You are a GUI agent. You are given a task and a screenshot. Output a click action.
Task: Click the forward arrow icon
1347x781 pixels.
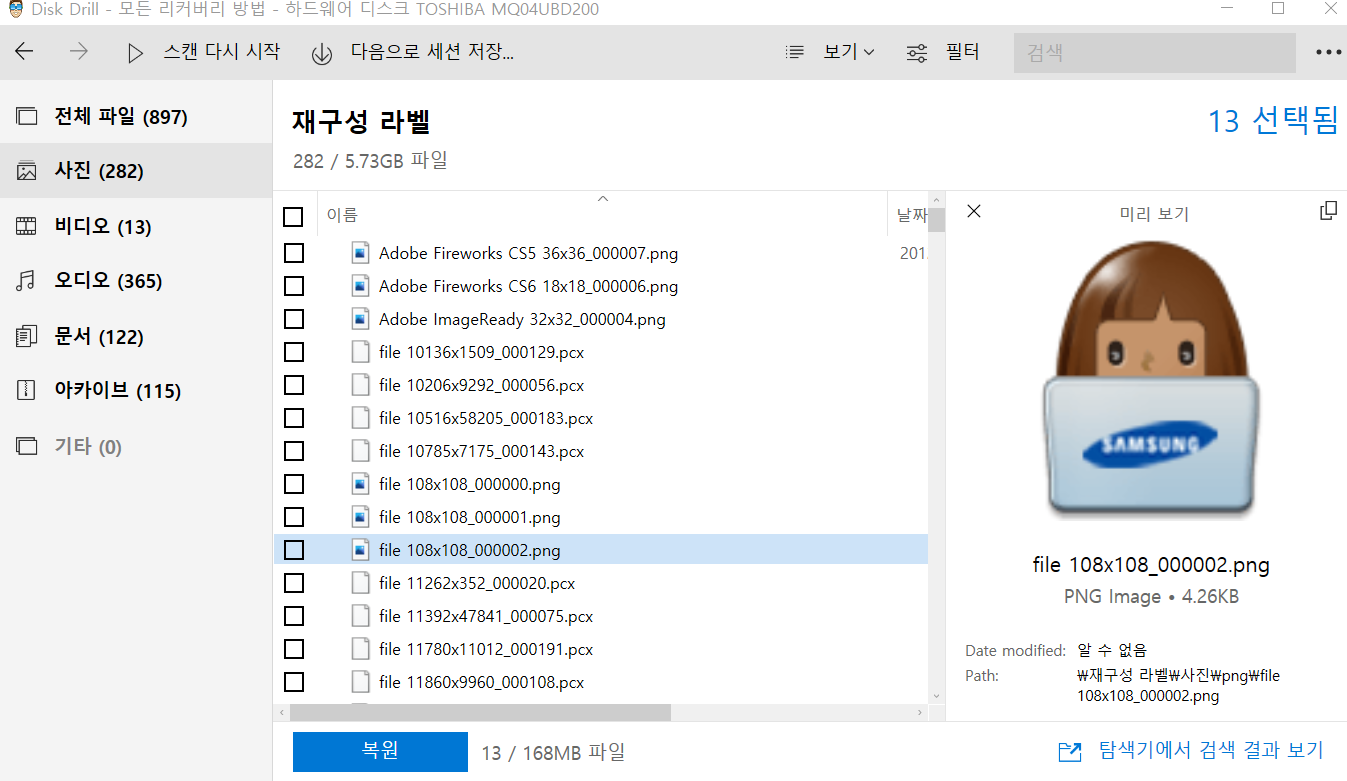pyautogui.click(x=79, y=52)
